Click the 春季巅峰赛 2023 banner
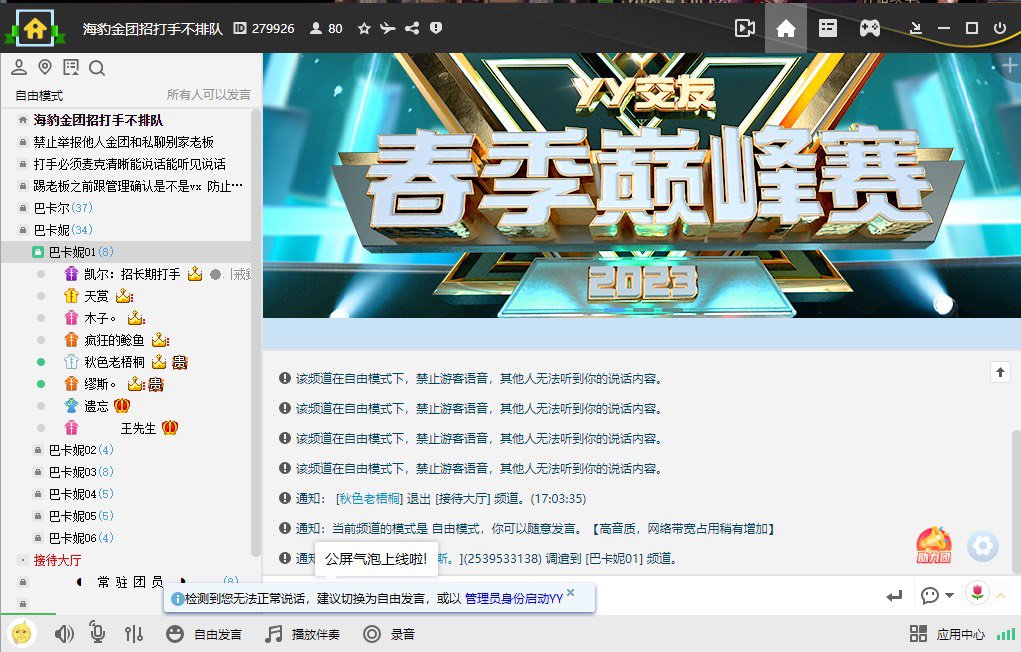This screenshot has height=652, width=1021. pyautogui.click(x=641, y=186)
